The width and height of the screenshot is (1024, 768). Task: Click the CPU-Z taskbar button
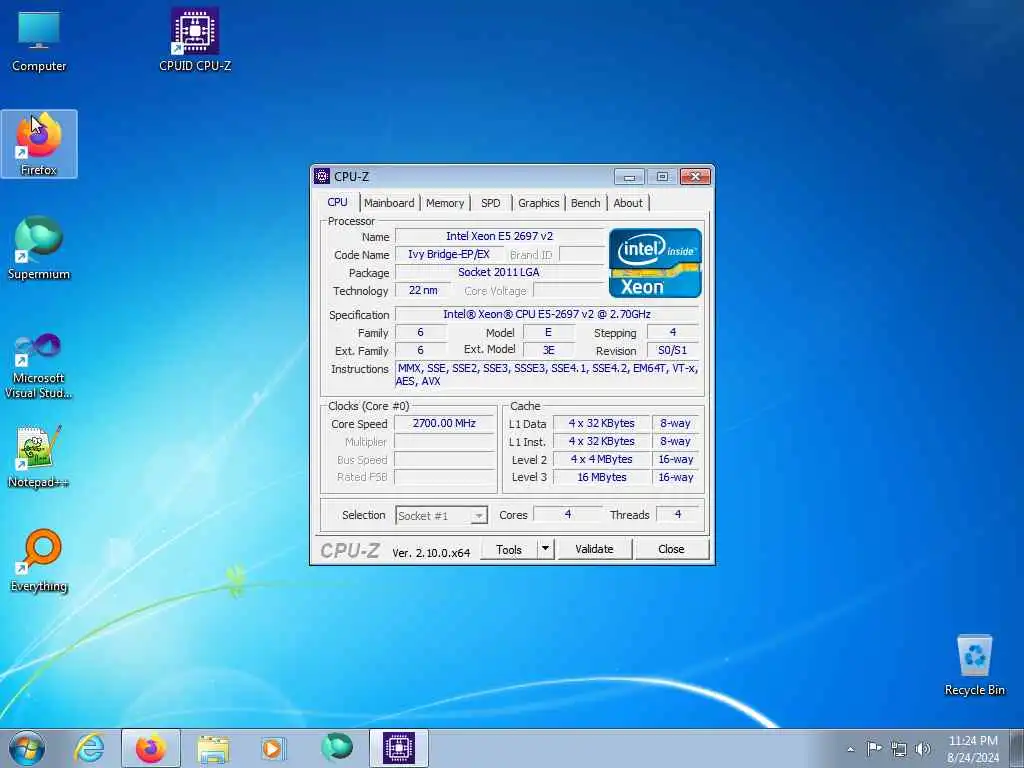(398, 748)
